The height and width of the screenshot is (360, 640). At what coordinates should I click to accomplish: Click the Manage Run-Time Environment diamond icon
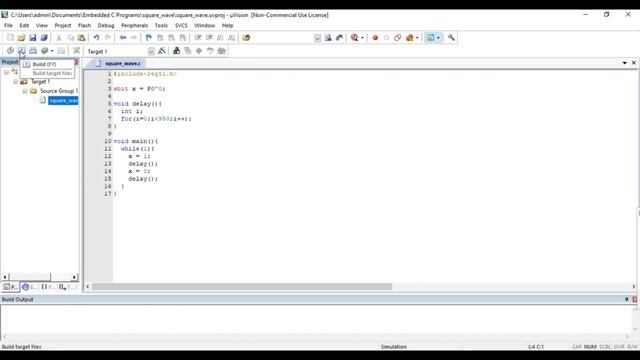coord(199,51)
